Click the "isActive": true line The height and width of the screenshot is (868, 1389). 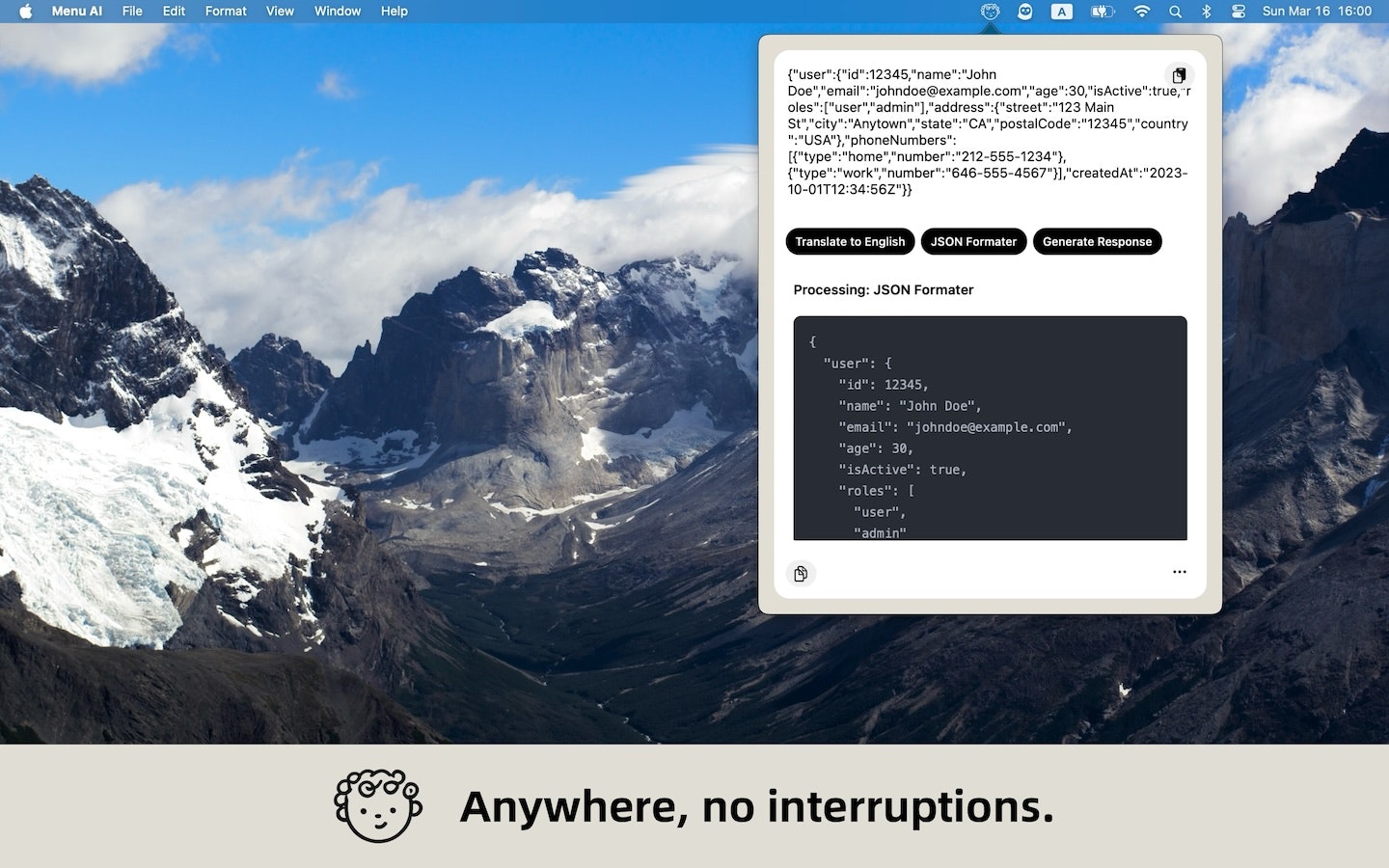(902, 470)
